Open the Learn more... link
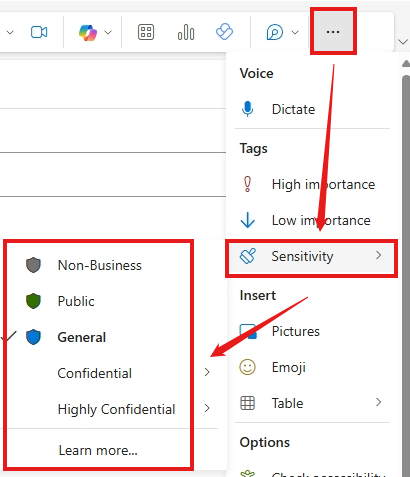 (x=98, y=450)
